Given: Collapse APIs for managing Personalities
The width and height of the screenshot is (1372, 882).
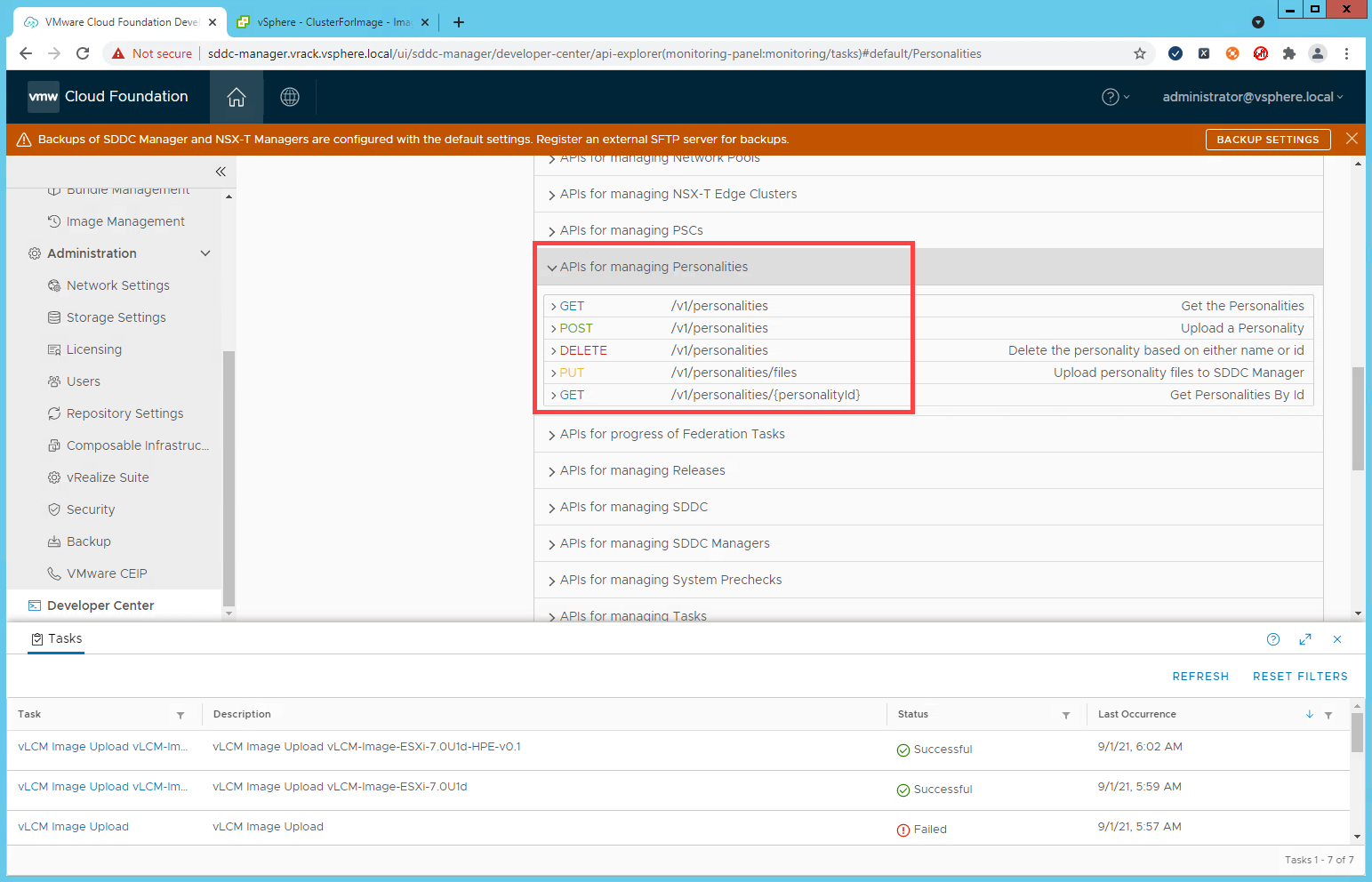Looking at the screenshot, I should [928, 267].
